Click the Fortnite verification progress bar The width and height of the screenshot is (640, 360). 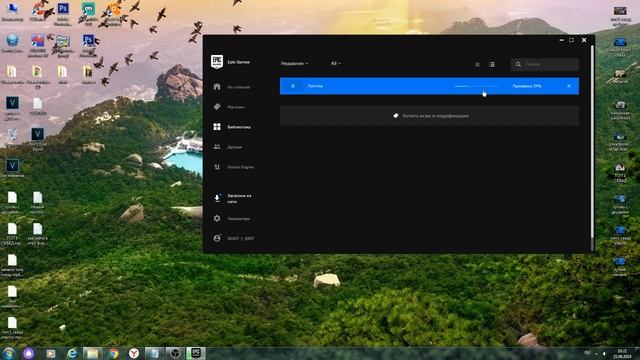477,86
